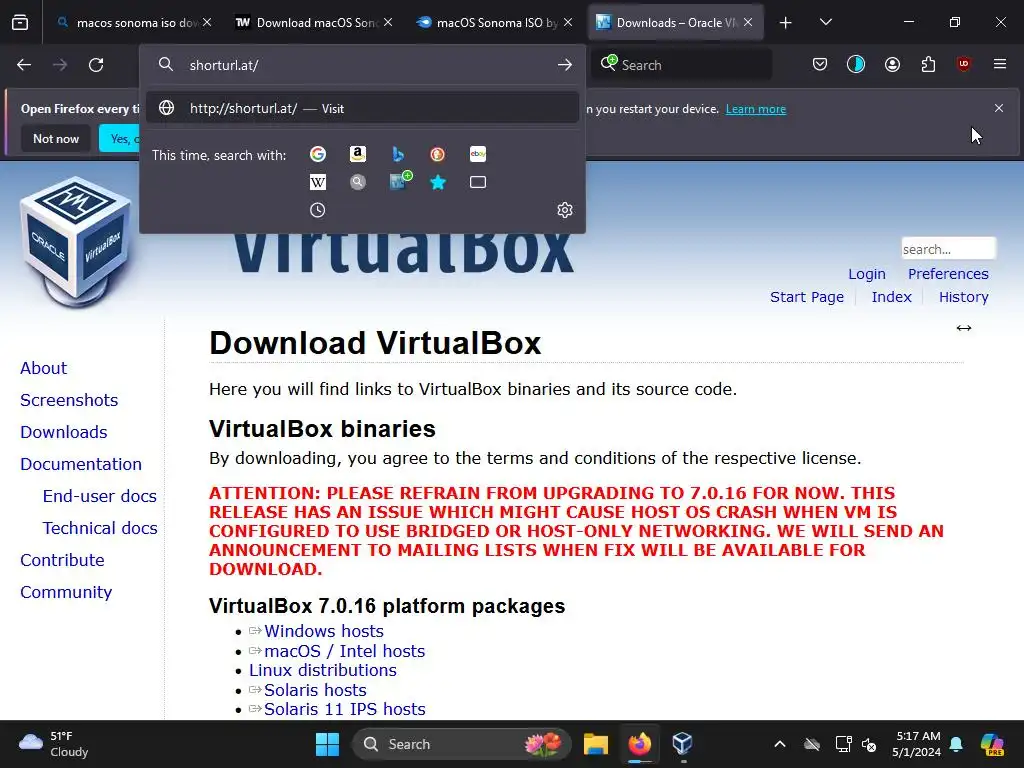Open the Save to Pocket icon

point(820,64)
